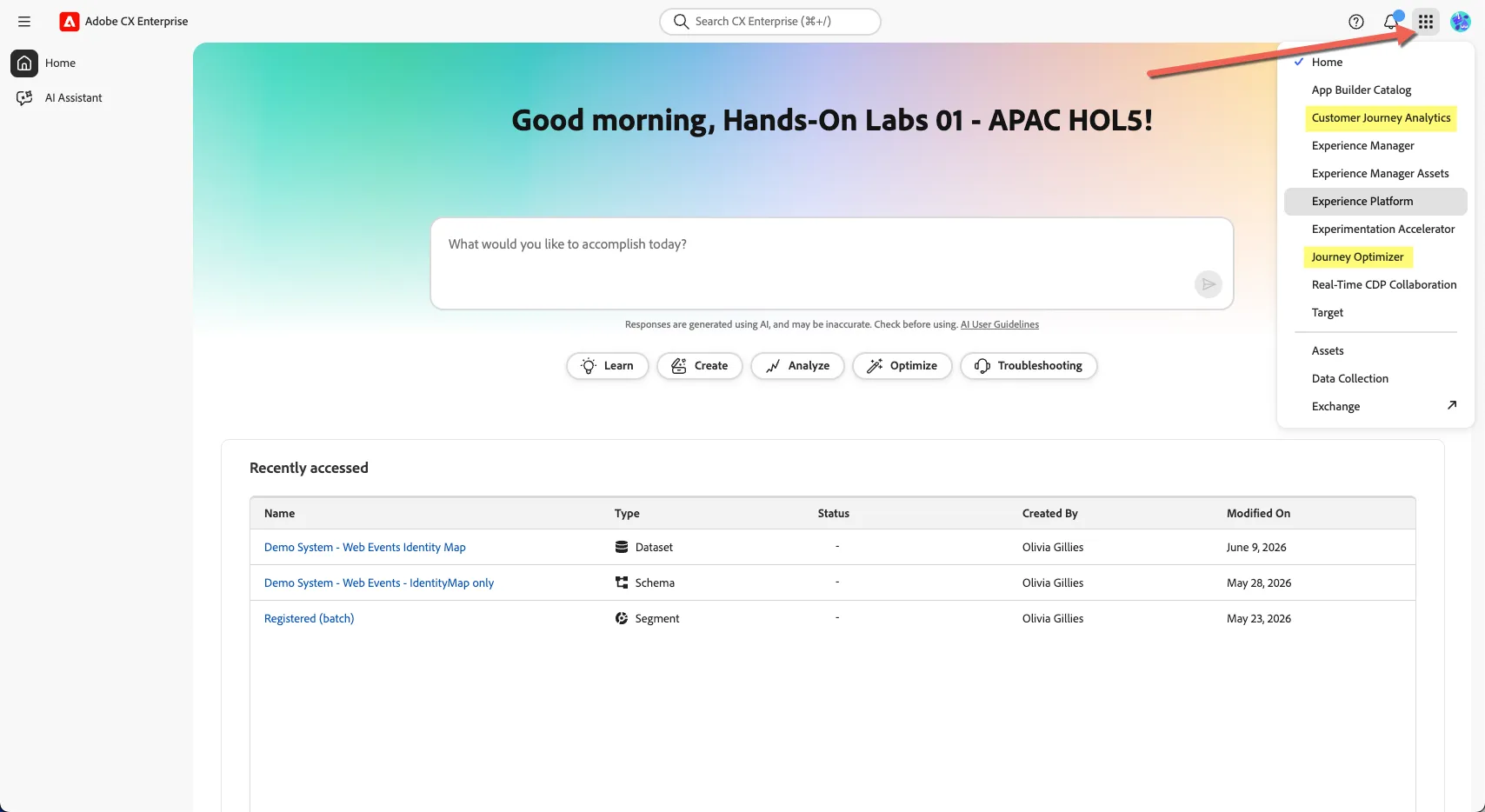Click the Exchange external link arrow
The height and width of the screenshot is (812, 1485).
coord(1451,405)
